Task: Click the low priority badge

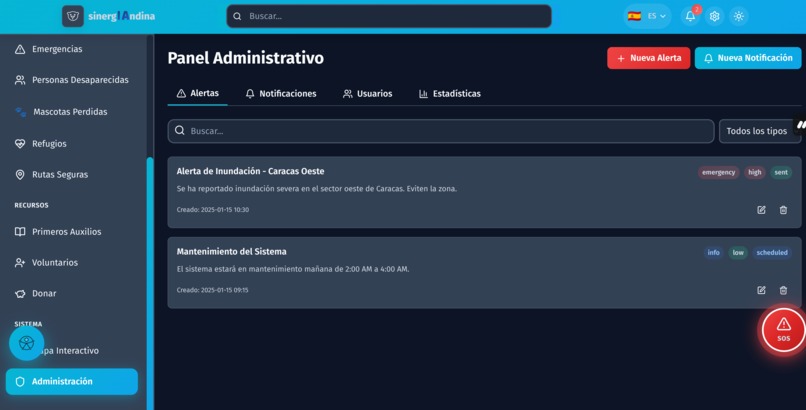Action: (x=738, y=252)
